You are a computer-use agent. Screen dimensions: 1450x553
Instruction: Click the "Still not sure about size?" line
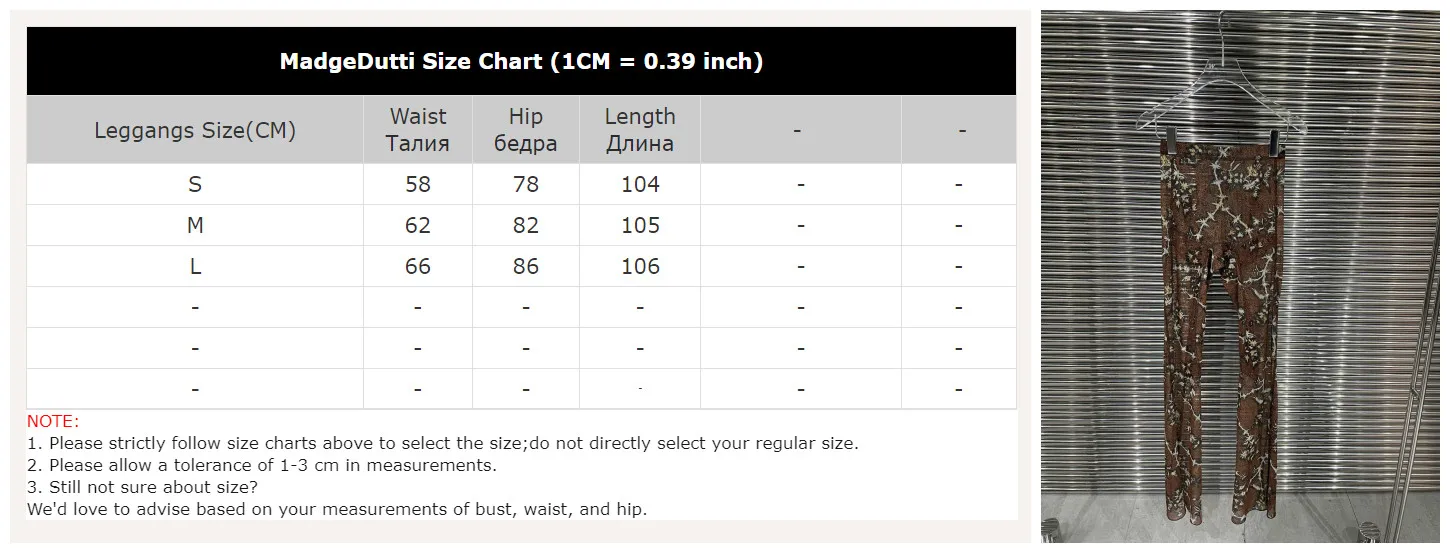(x=142, y=487)
